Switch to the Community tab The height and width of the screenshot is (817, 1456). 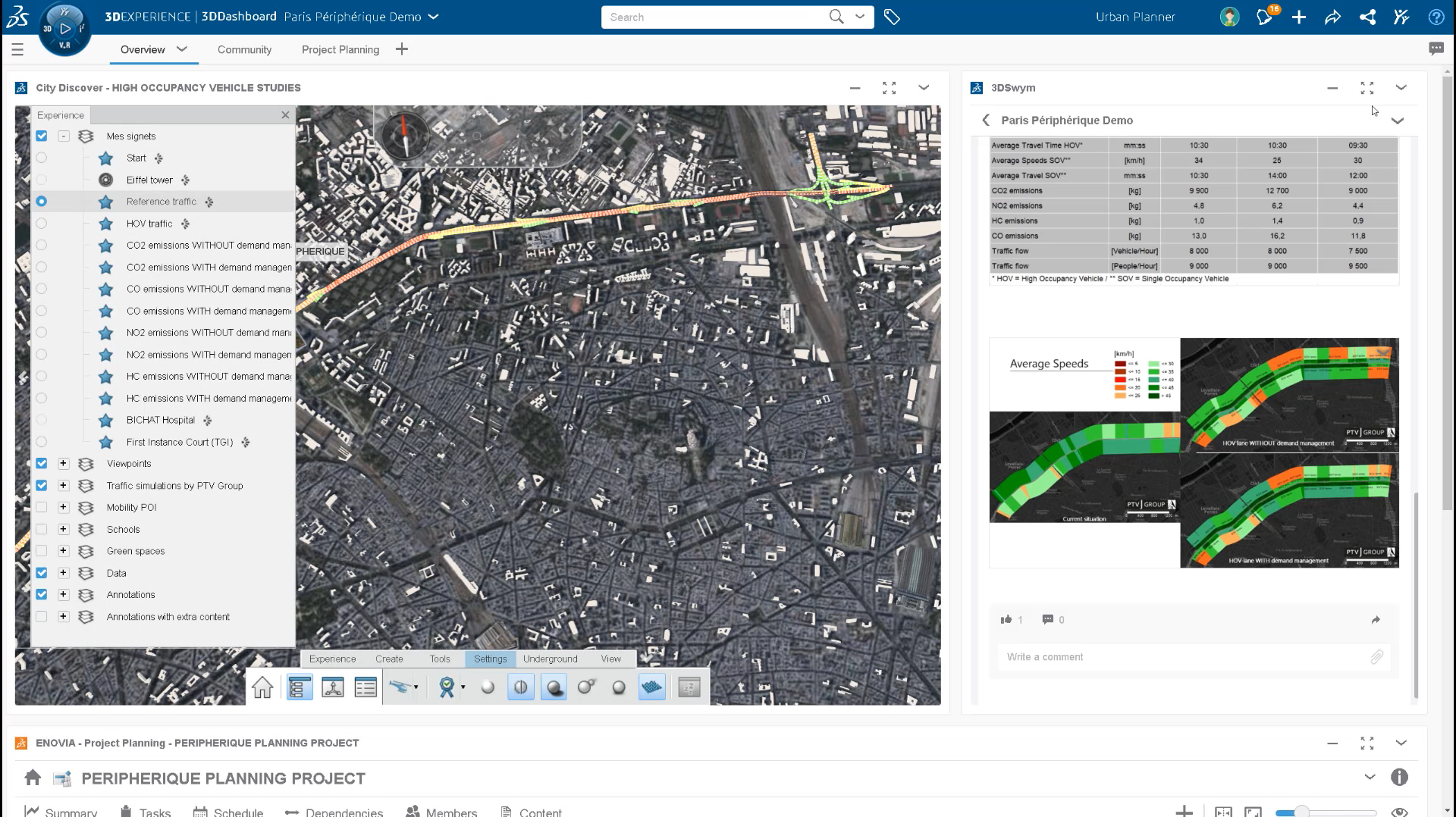tap(244, 49)
